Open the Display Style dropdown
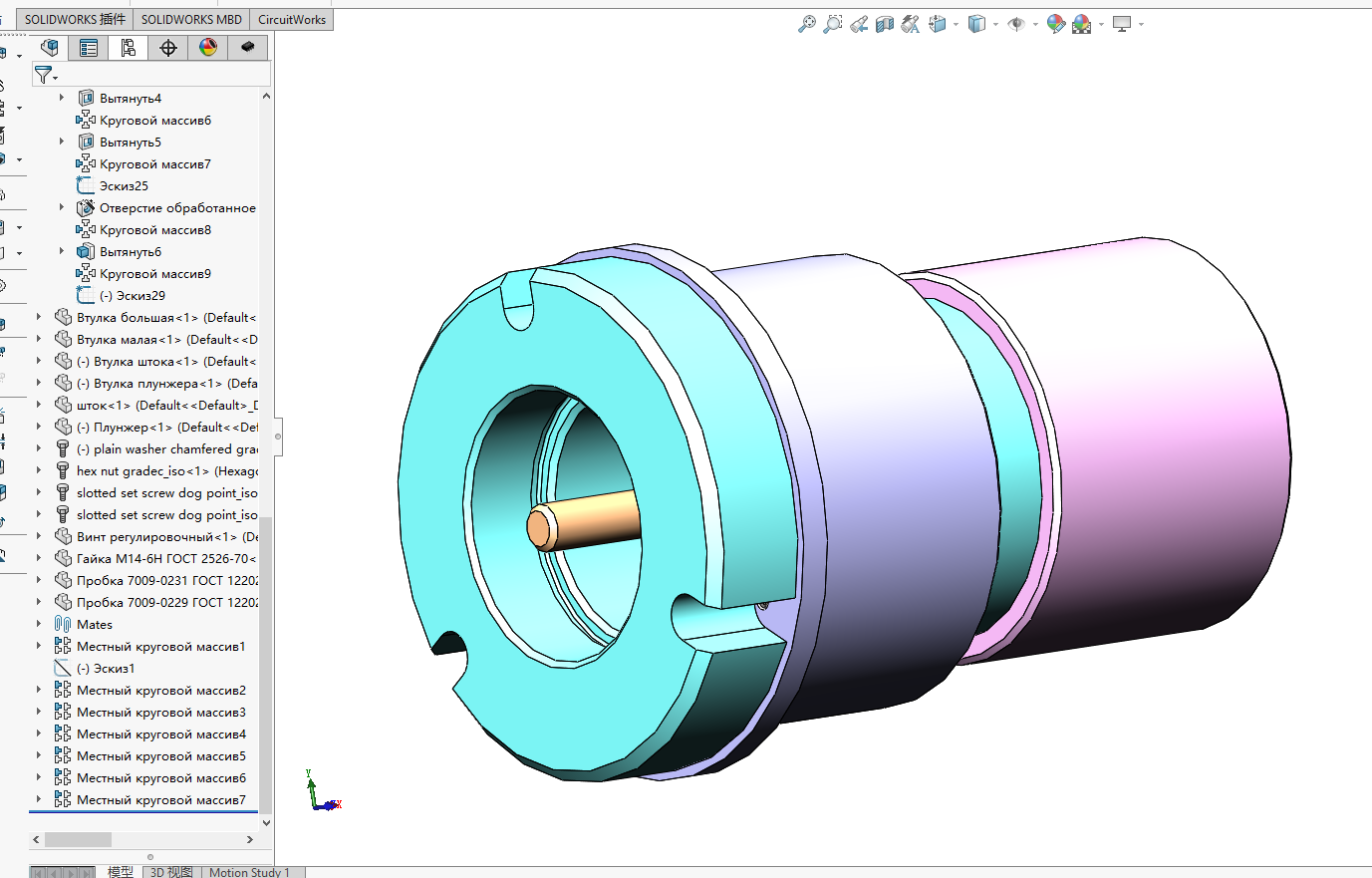This screenshot has height=878, width=1372. pyautogui.click(x=995, y=25)
